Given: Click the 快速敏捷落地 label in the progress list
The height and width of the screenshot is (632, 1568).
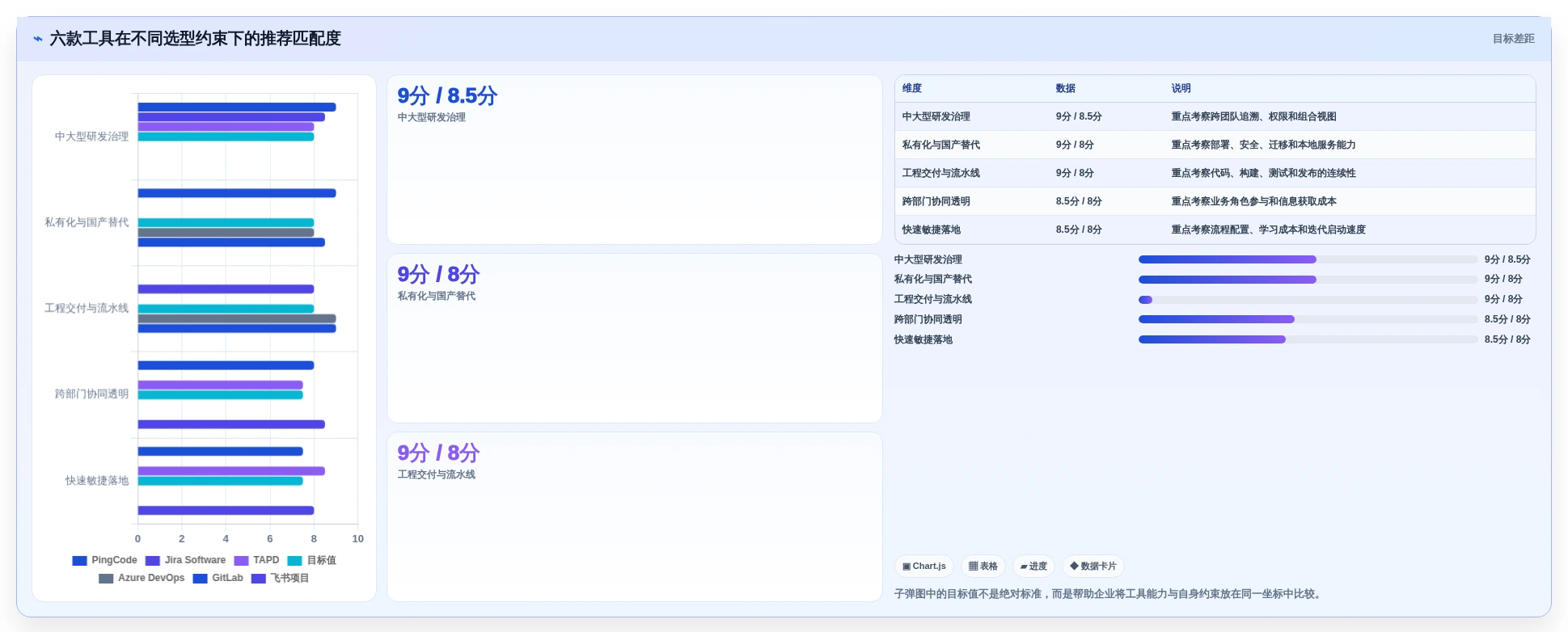Looking at the screenshot, I should (923, 339).
